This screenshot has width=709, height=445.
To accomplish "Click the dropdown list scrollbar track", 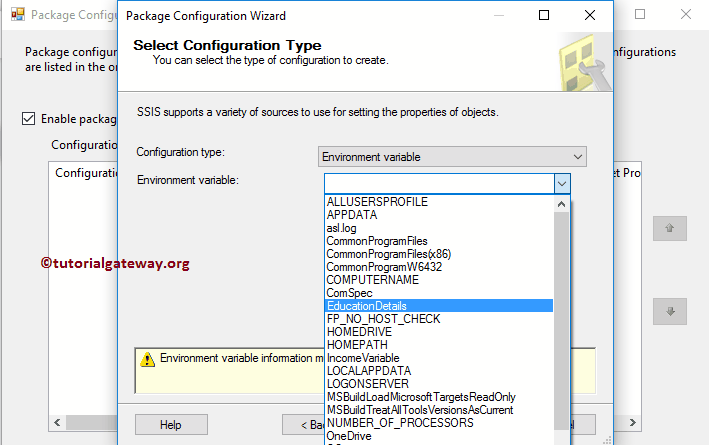I will click(x=561, y=321).
